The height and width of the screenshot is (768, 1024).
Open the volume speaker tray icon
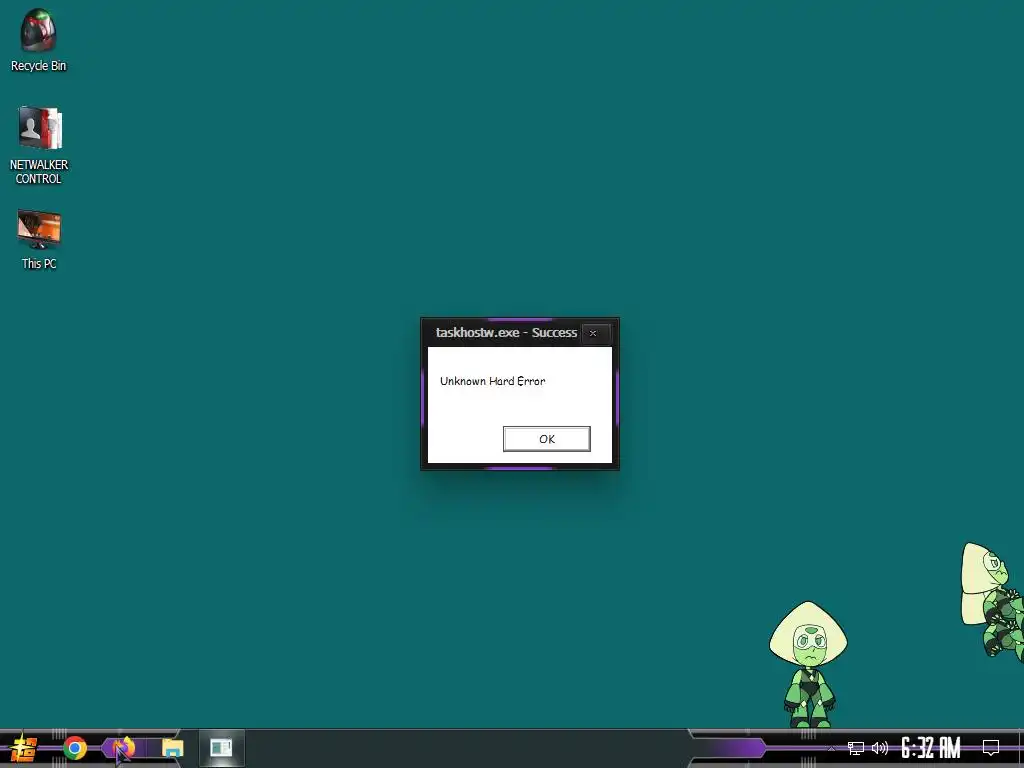(880, 748)
